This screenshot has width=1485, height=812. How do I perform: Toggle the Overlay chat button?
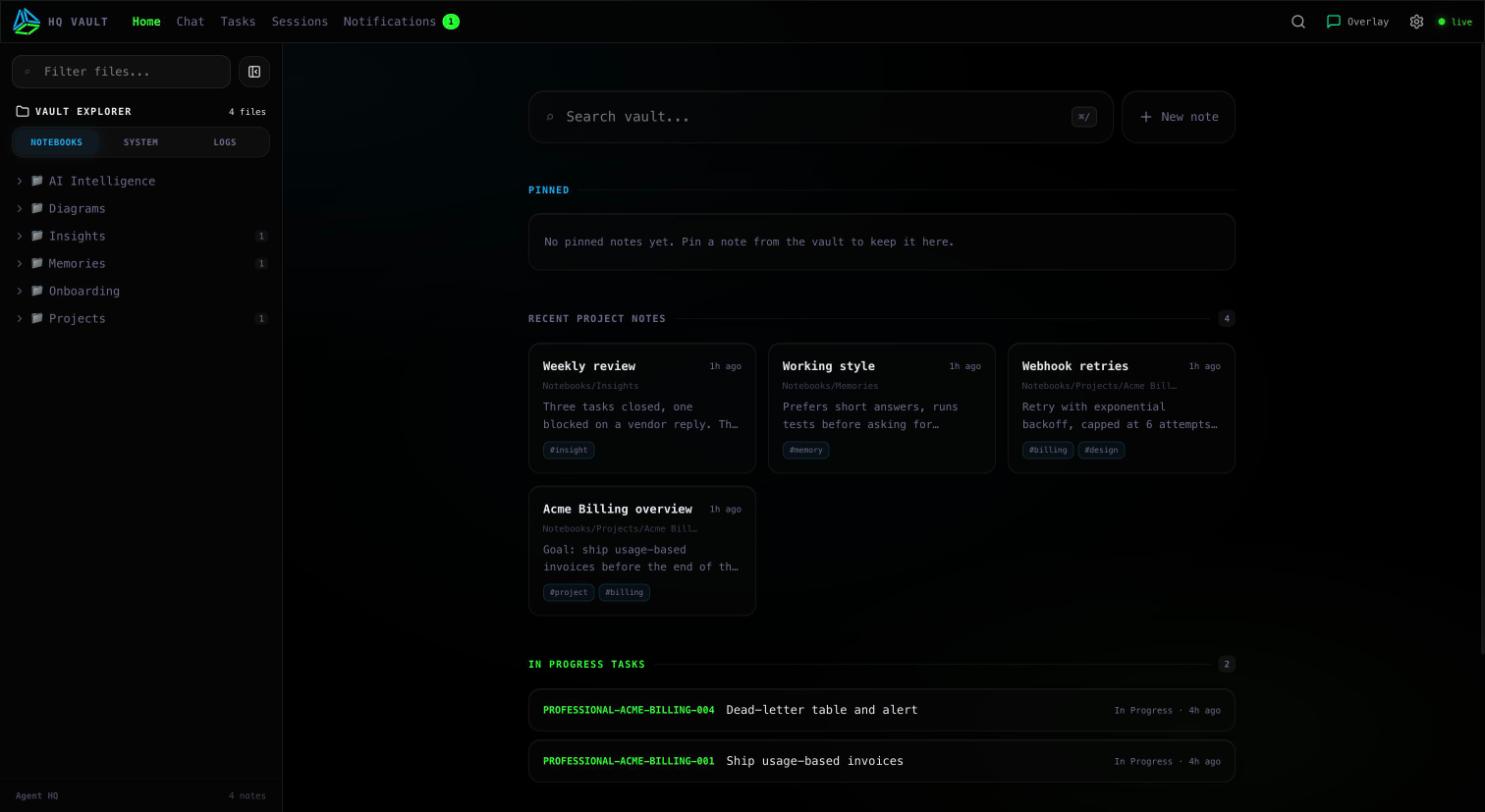point(1357,21)
